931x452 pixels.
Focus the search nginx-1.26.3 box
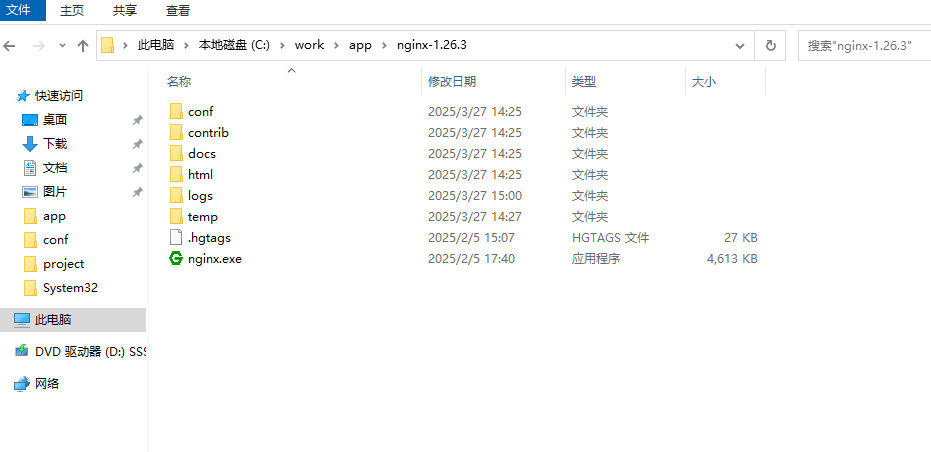click(864, 46)
